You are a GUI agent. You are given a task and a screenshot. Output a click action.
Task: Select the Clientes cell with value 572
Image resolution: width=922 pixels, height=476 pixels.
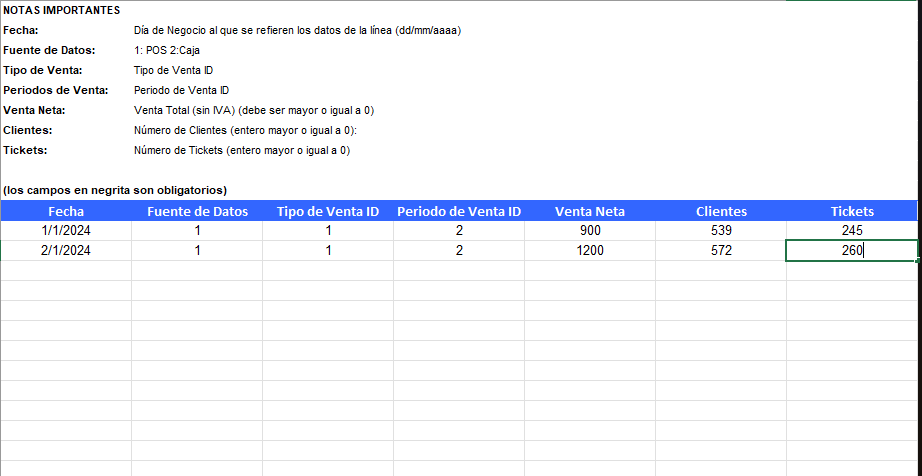[x=721, y=251]
